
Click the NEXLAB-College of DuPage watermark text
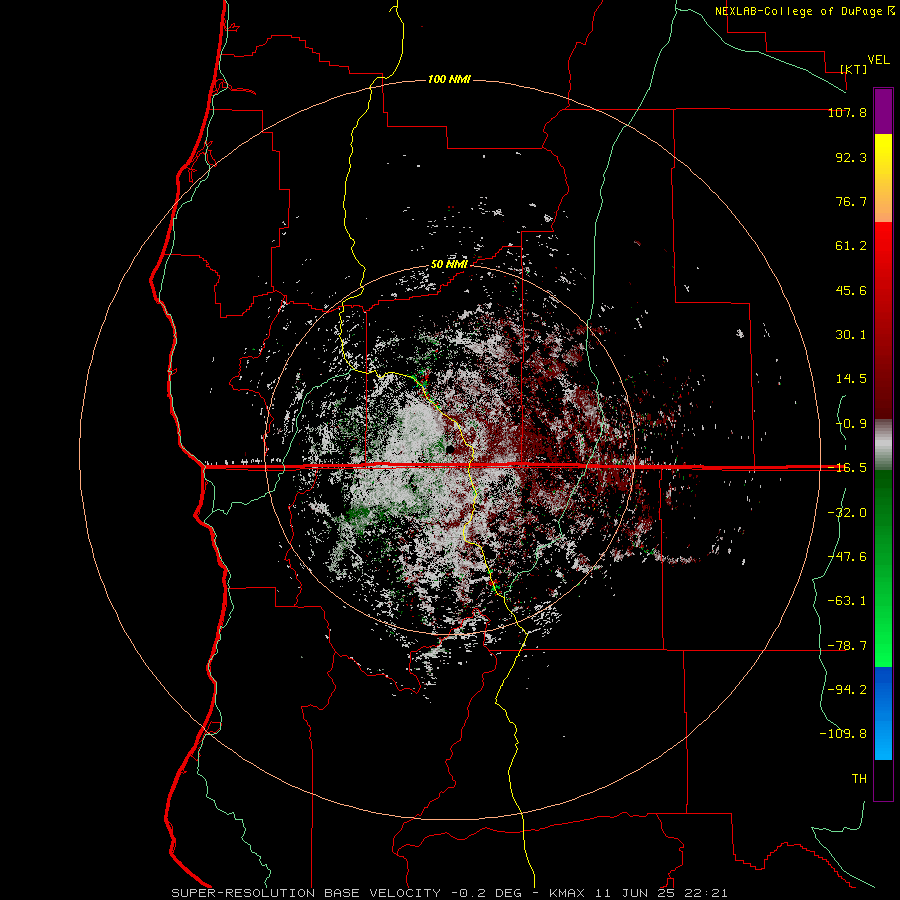(x=804, y=11)
